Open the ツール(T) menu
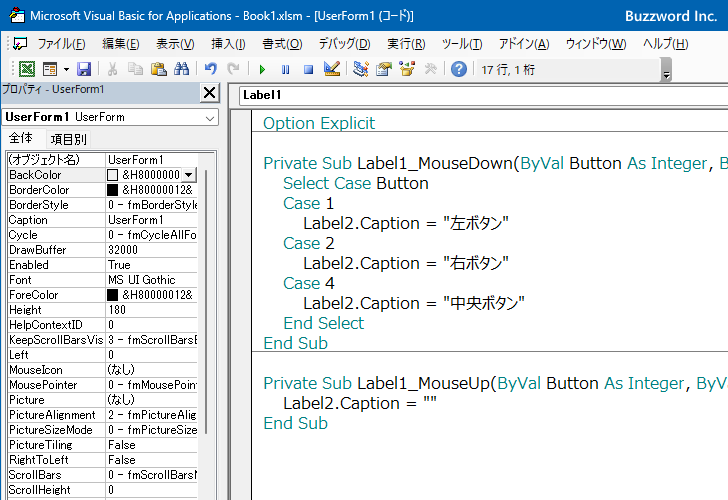This screenshot has width=728, height=500. point(462,44)
